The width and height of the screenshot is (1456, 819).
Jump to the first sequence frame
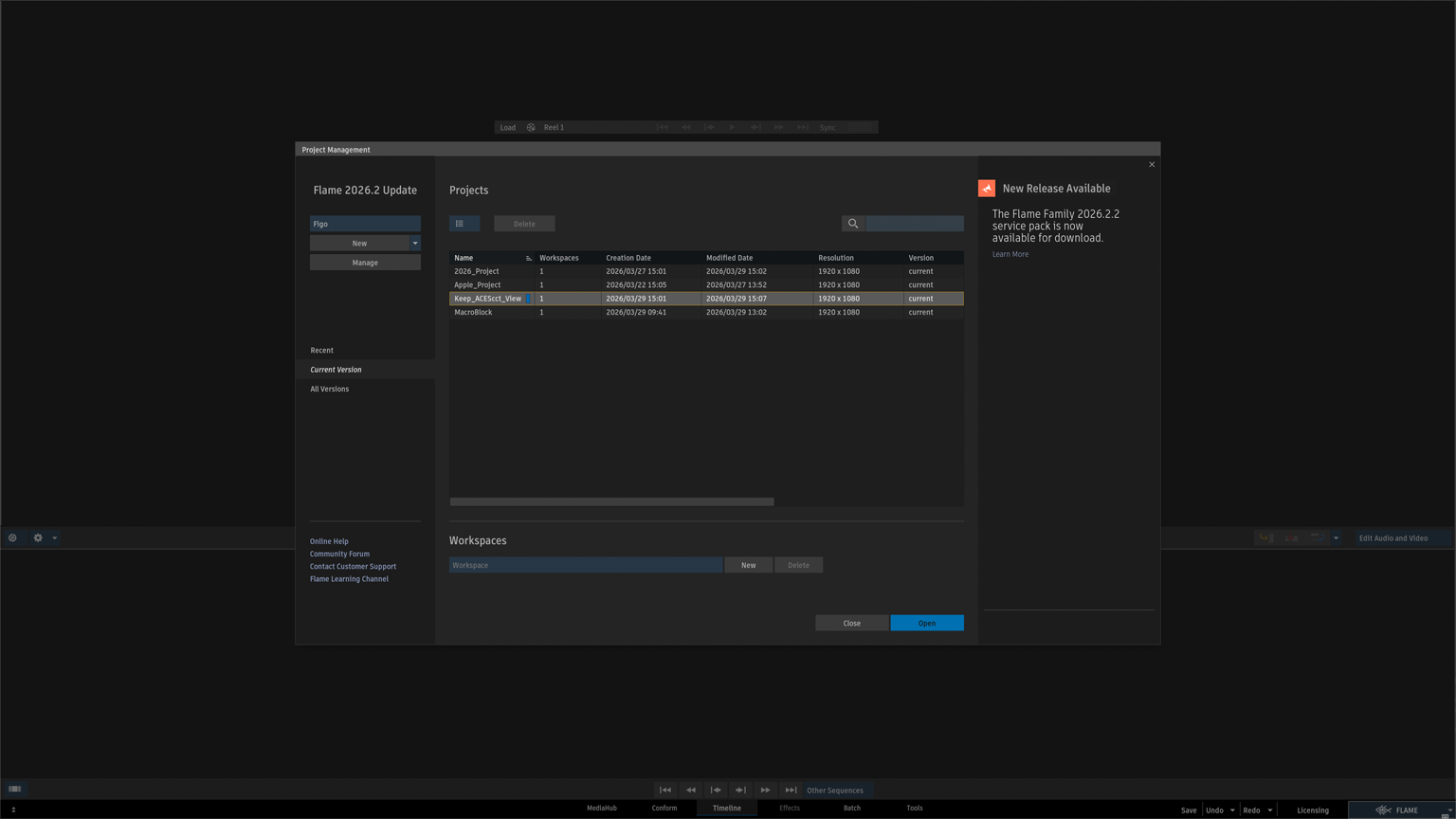665,790
